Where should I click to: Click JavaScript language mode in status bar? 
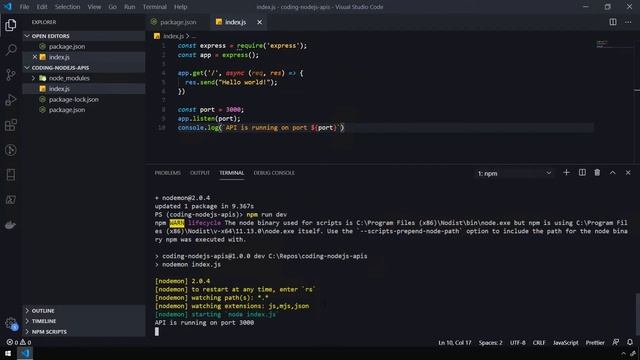pos(565,342)
